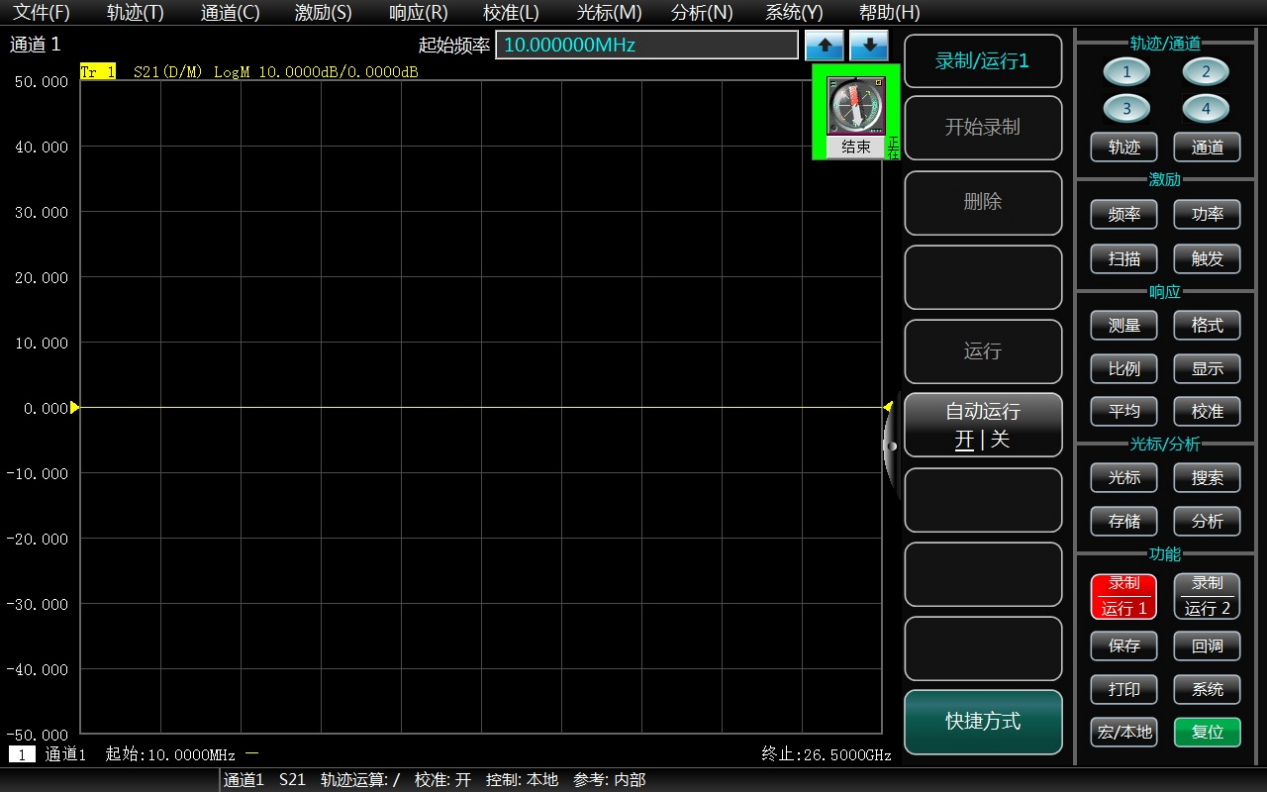Toggle 自动运行 on/off
Image resolution: width=1267 pixels, height=792 pixels.
(x=982, y=425)
